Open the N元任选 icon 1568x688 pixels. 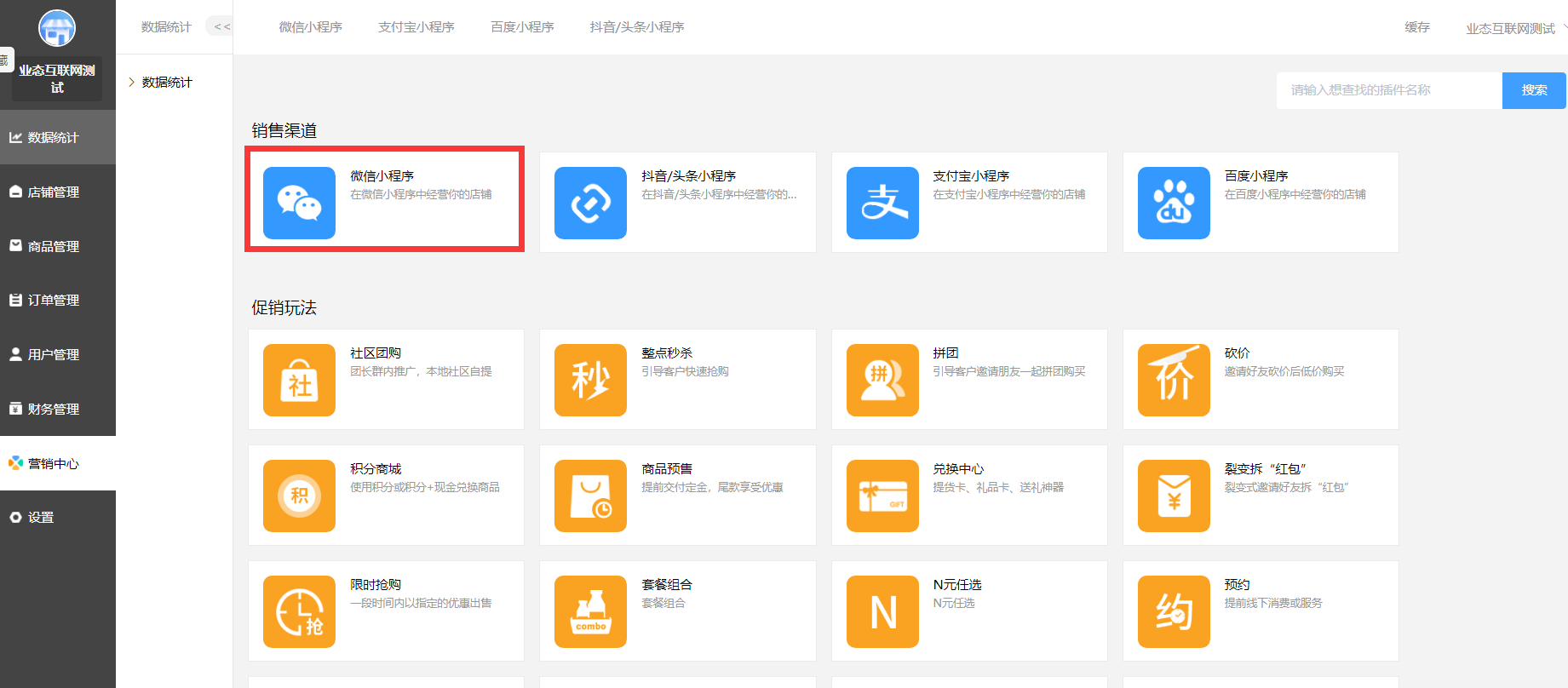(882, 611)
